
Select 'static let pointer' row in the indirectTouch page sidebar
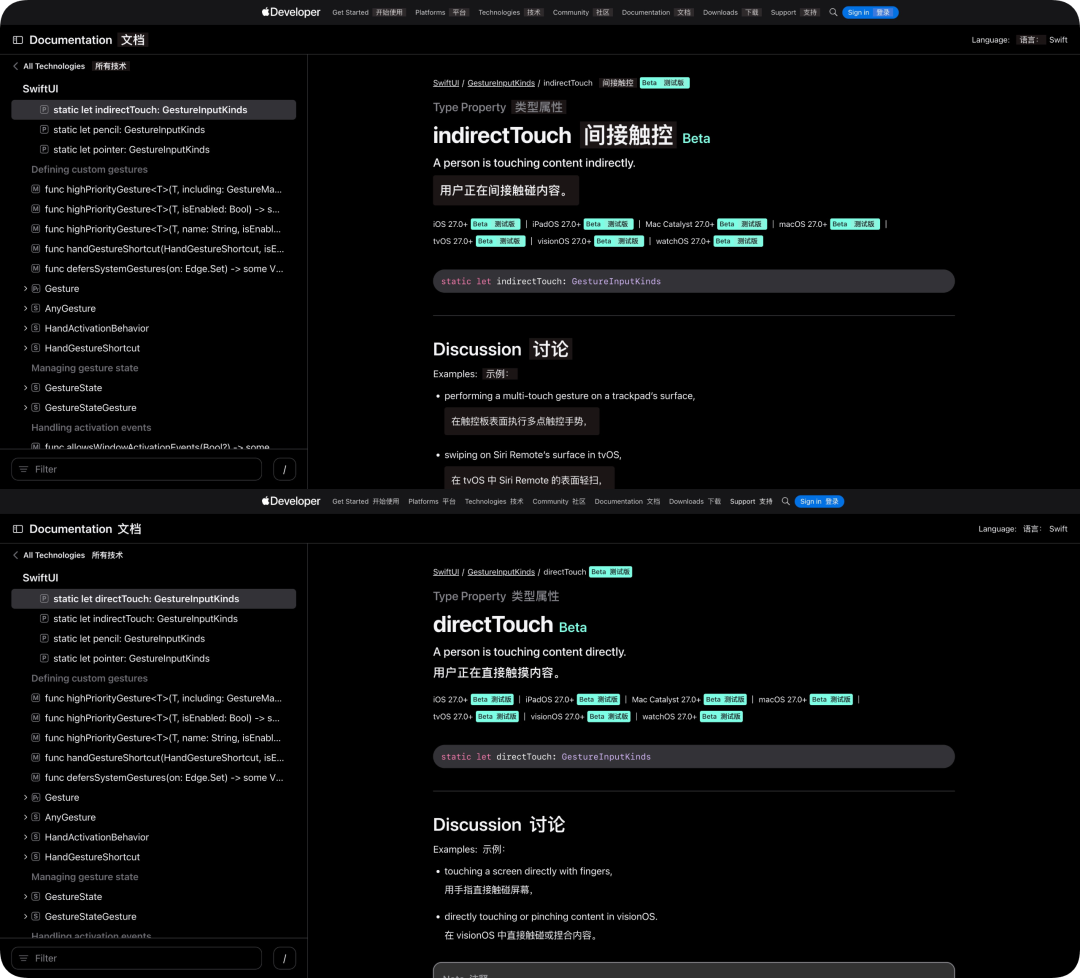[154, 149]
